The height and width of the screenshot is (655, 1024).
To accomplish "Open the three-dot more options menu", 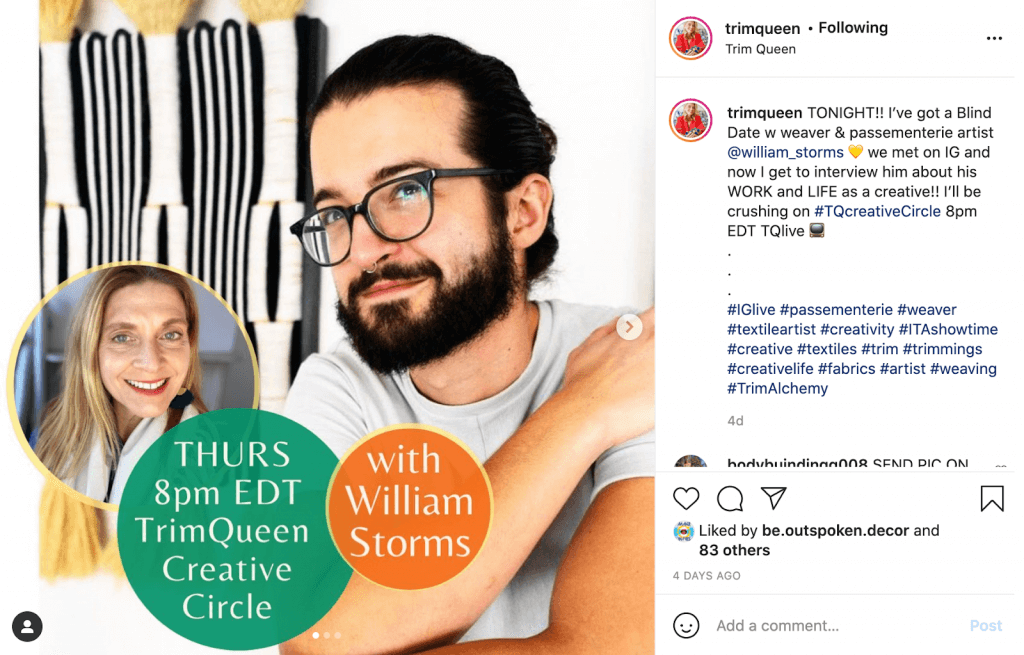I will (x=994, y=39).
